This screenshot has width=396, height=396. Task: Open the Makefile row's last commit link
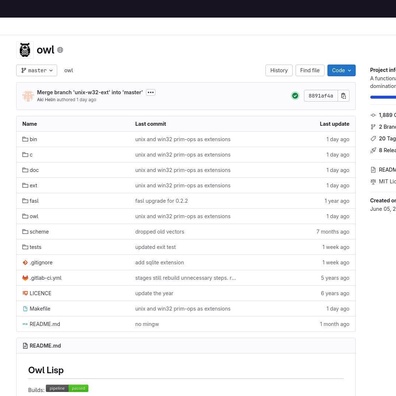click(183, 309)
